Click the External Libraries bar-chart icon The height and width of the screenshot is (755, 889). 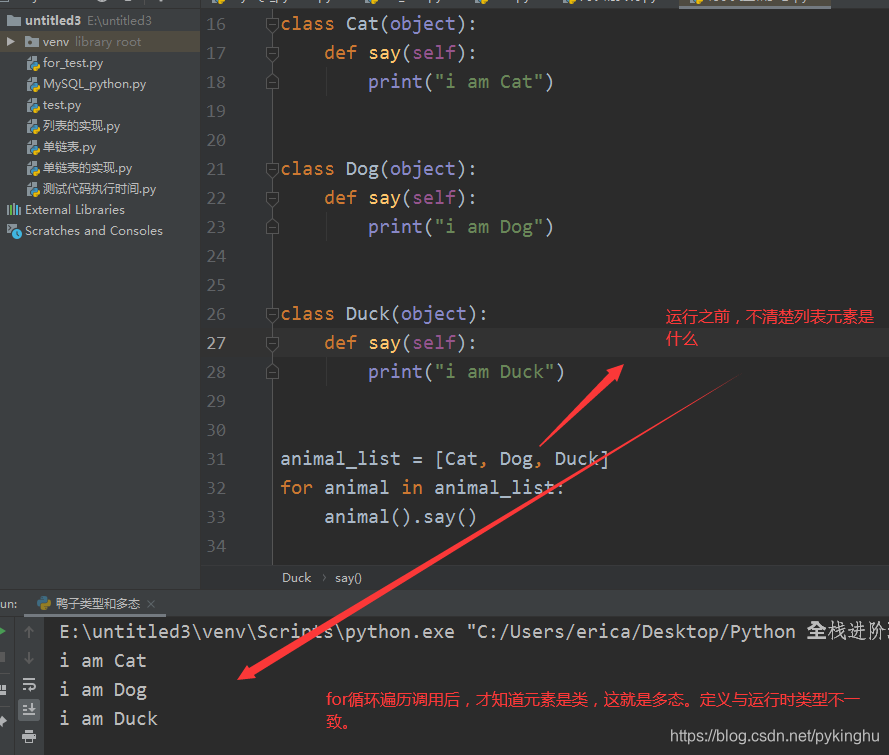[x=14, y=210]
